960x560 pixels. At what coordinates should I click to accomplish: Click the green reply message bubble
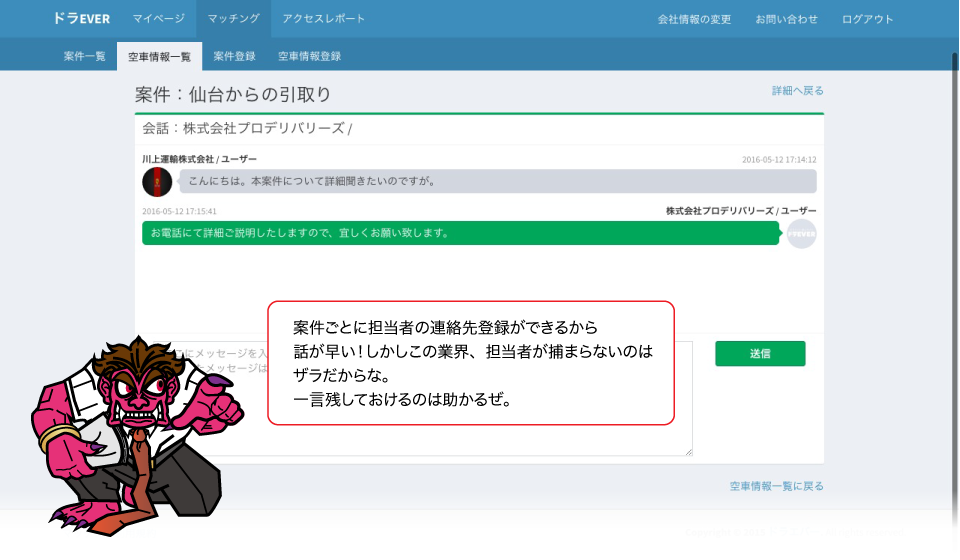coord(460,233)
